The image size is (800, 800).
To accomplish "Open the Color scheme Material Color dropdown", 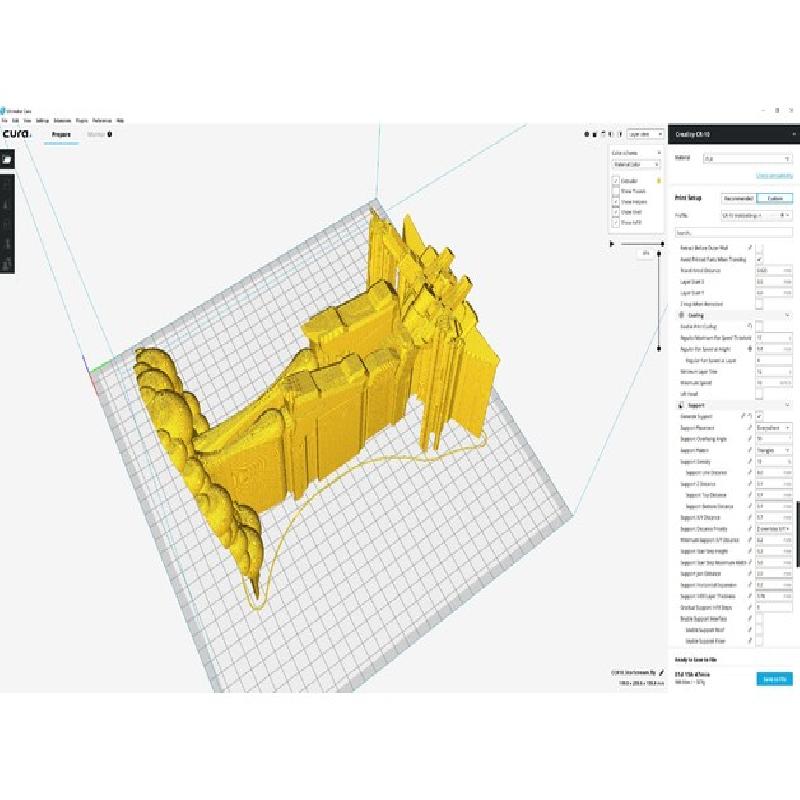I will click(x=636, y=165).
